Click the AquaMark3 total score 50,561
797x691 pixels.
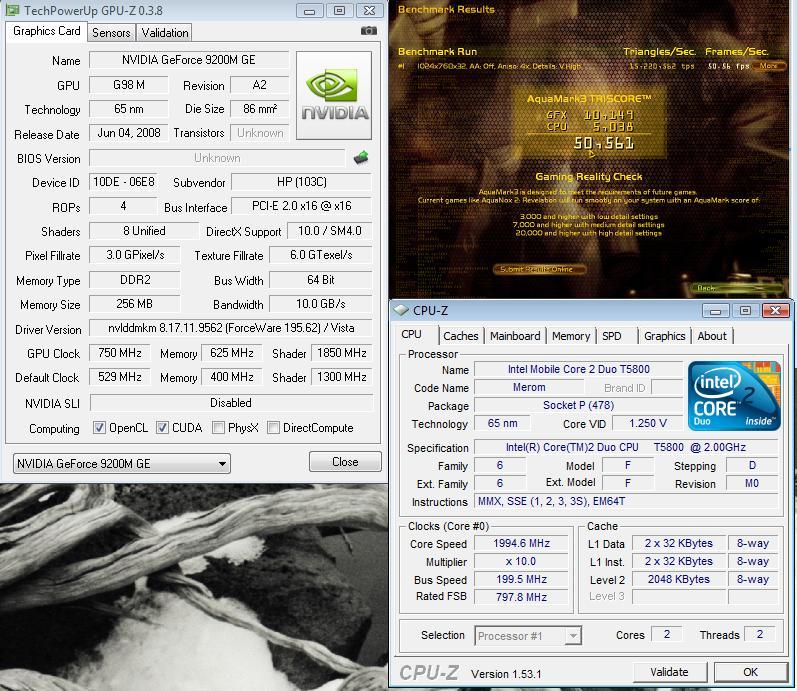tap(604, 143)
